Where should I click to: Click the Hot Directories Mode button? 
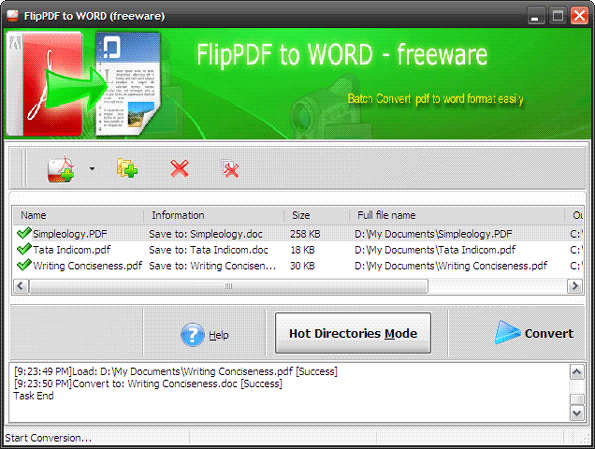(x=353, y=333)
